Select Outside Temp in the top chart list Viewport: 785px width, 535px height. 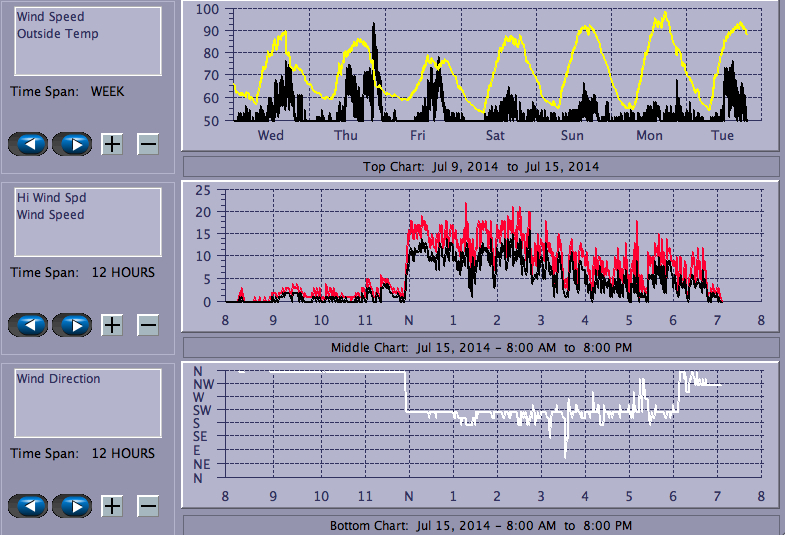pos(57,34)
